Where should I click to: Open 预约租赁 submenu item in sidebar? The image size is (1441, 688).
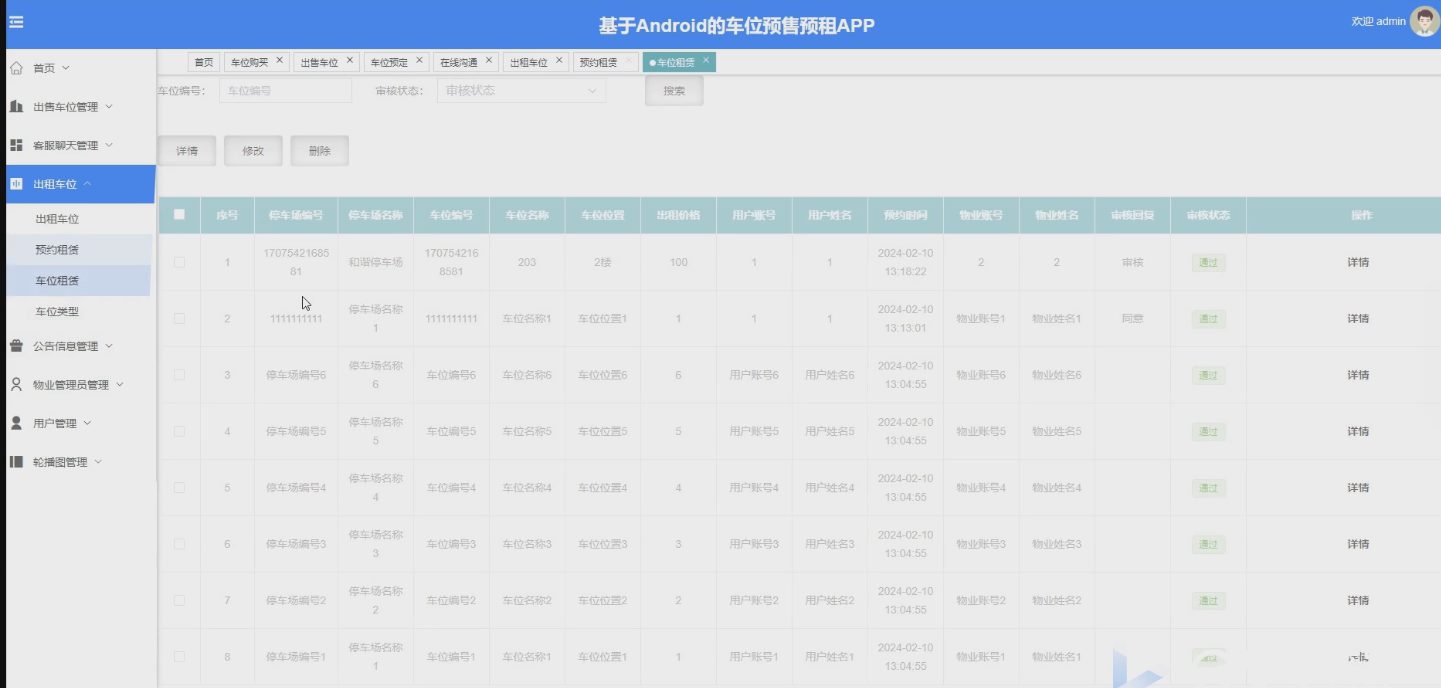click(57, 250)
